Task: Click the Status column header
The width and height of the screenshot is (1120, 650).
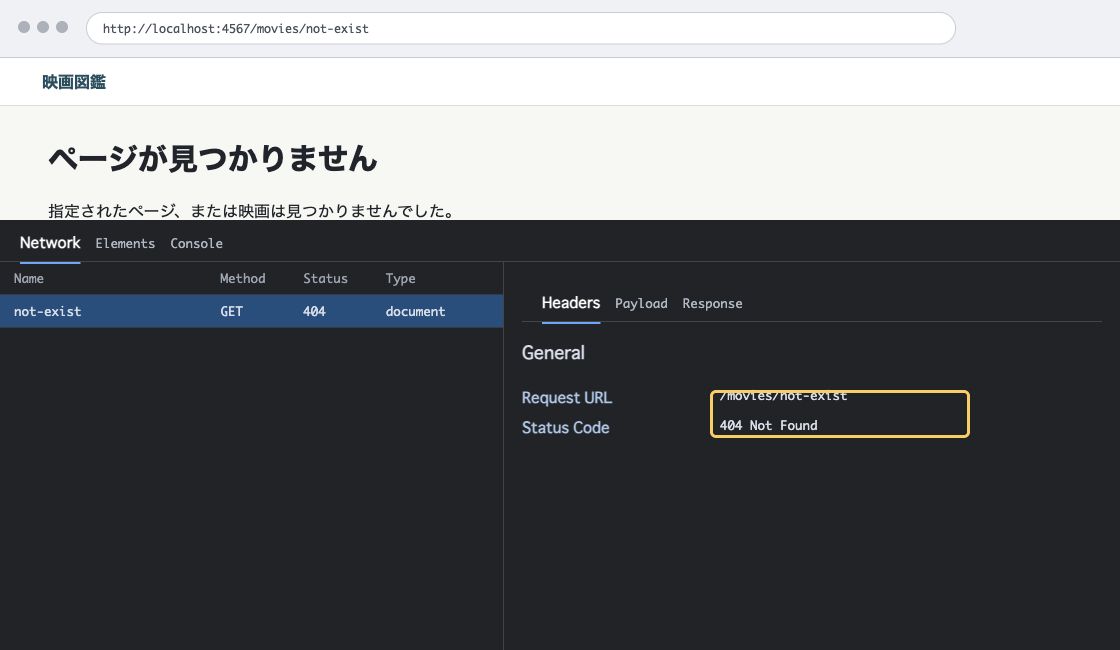Action: 325,279
